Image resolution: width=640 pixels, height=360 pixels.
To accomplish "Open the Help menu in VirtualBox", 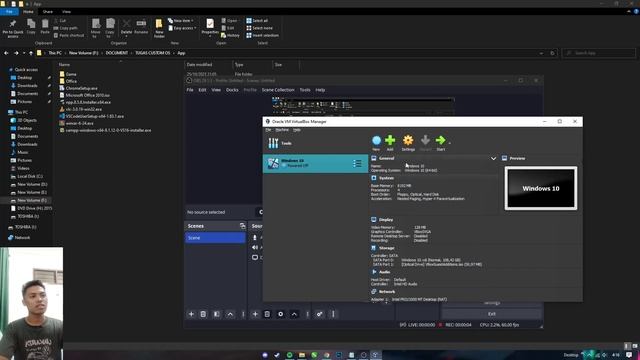I will click(297, 130).
